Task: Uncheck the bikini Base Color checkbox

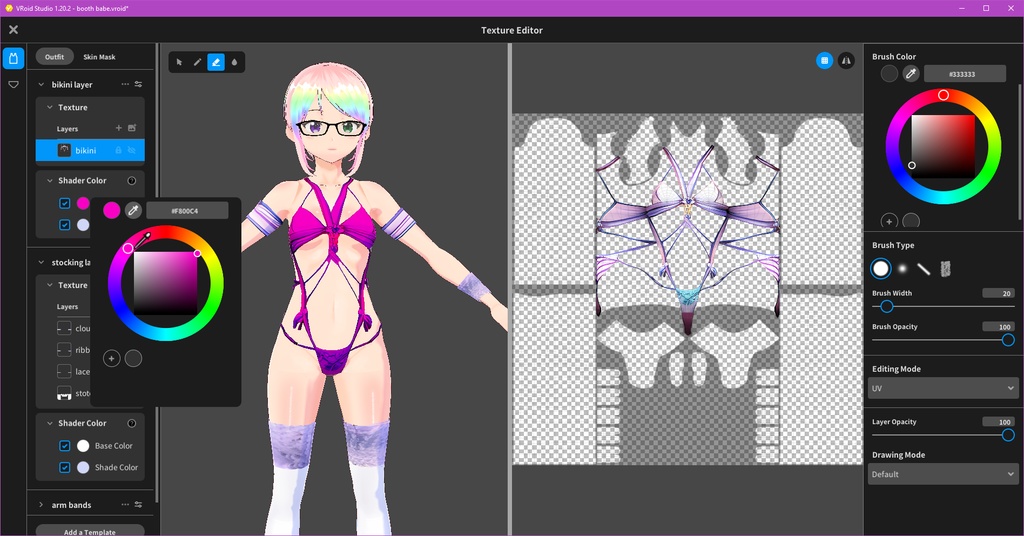Action: click(65, 203)
